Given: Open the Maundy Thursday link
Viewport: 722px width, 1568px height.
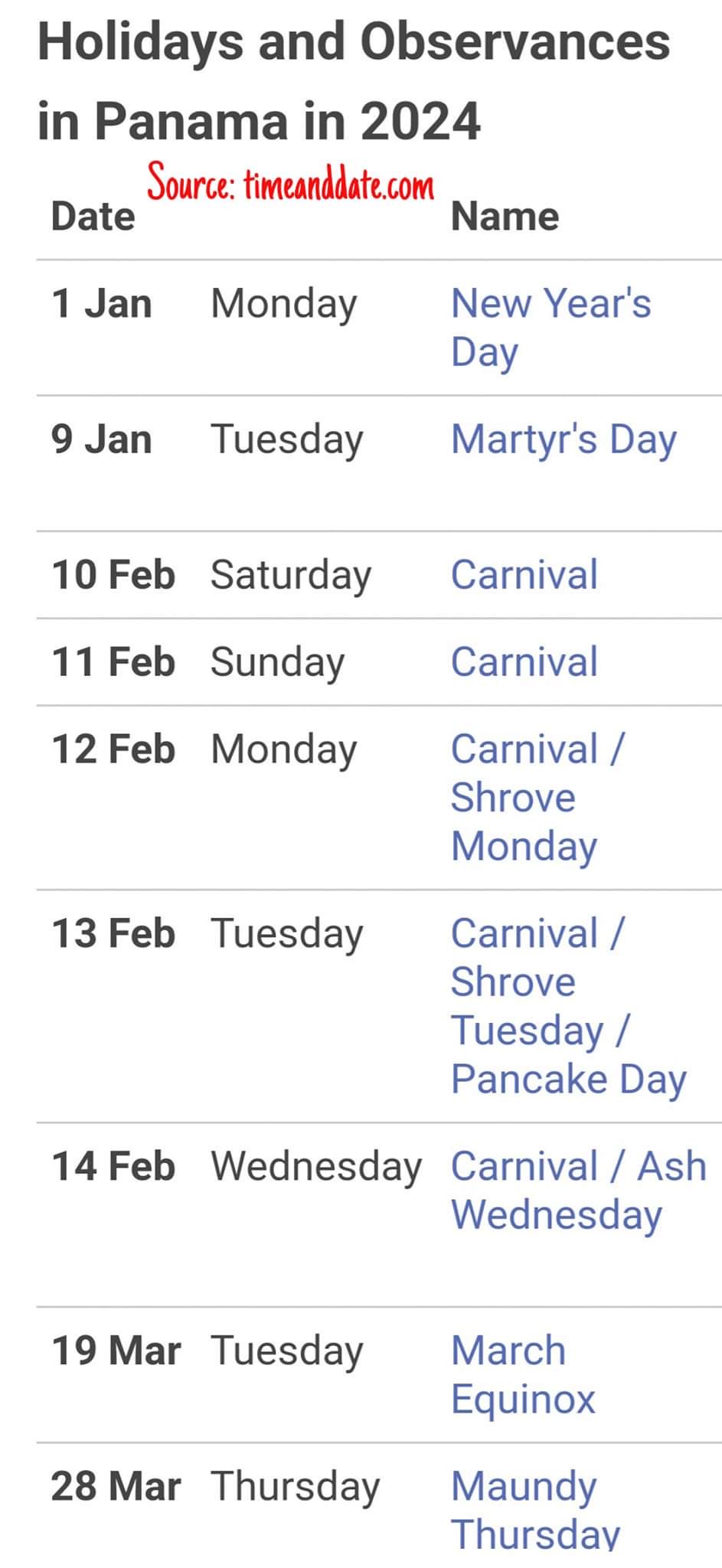Looking at the screenshot, I should point(534,1509).
